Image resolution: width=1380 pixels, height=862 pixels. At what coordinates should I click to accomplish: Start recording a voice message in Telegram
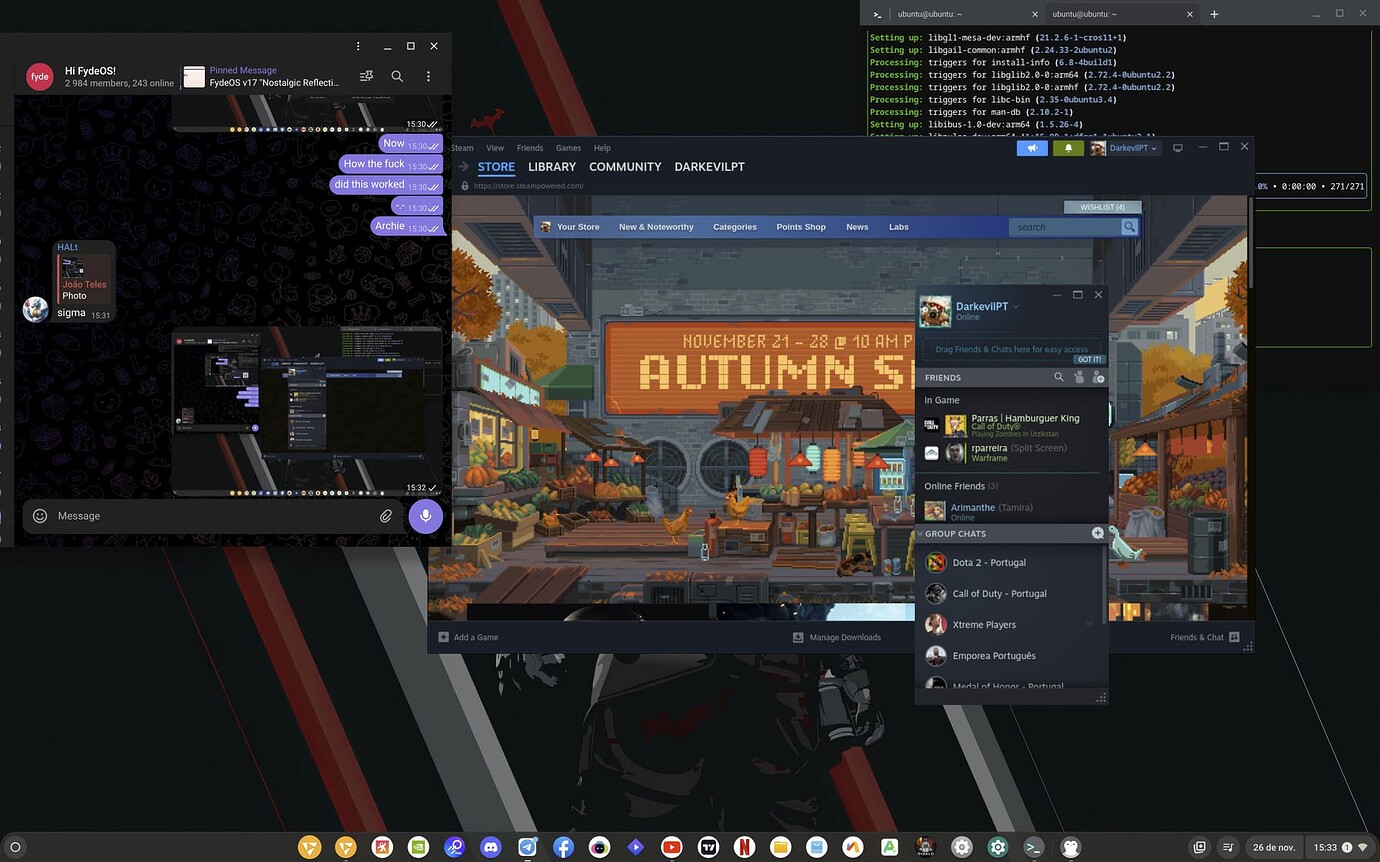[425, 515]
